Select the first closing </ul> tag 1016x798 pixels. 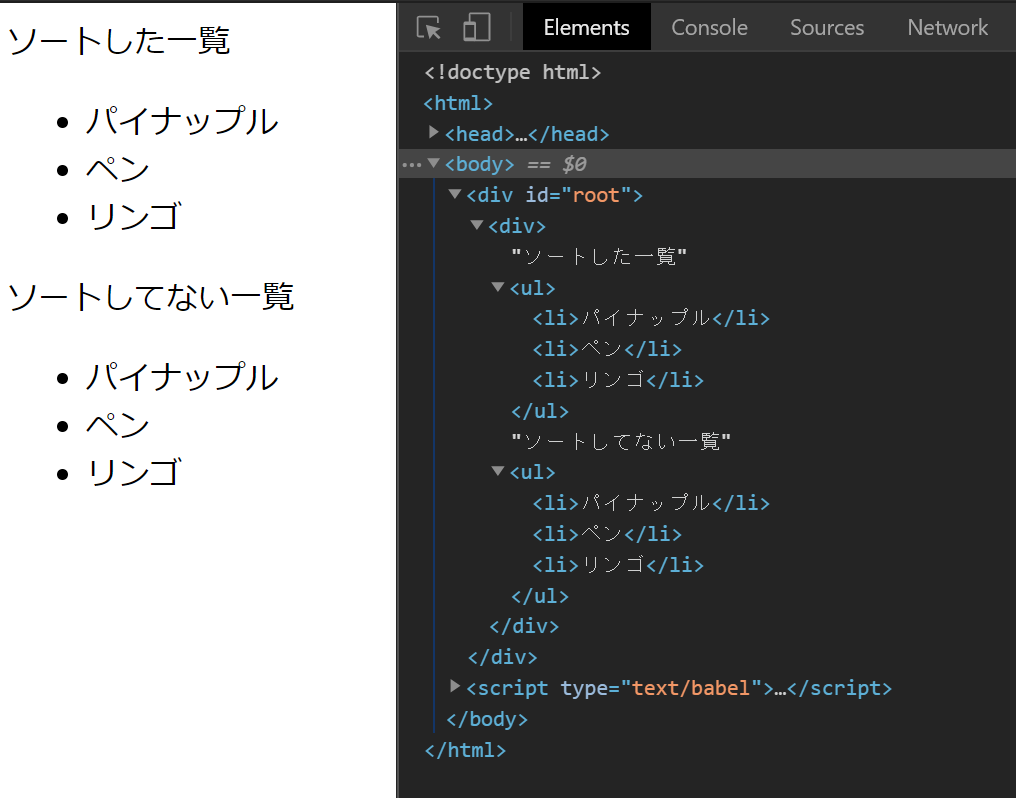coord(540,411)
